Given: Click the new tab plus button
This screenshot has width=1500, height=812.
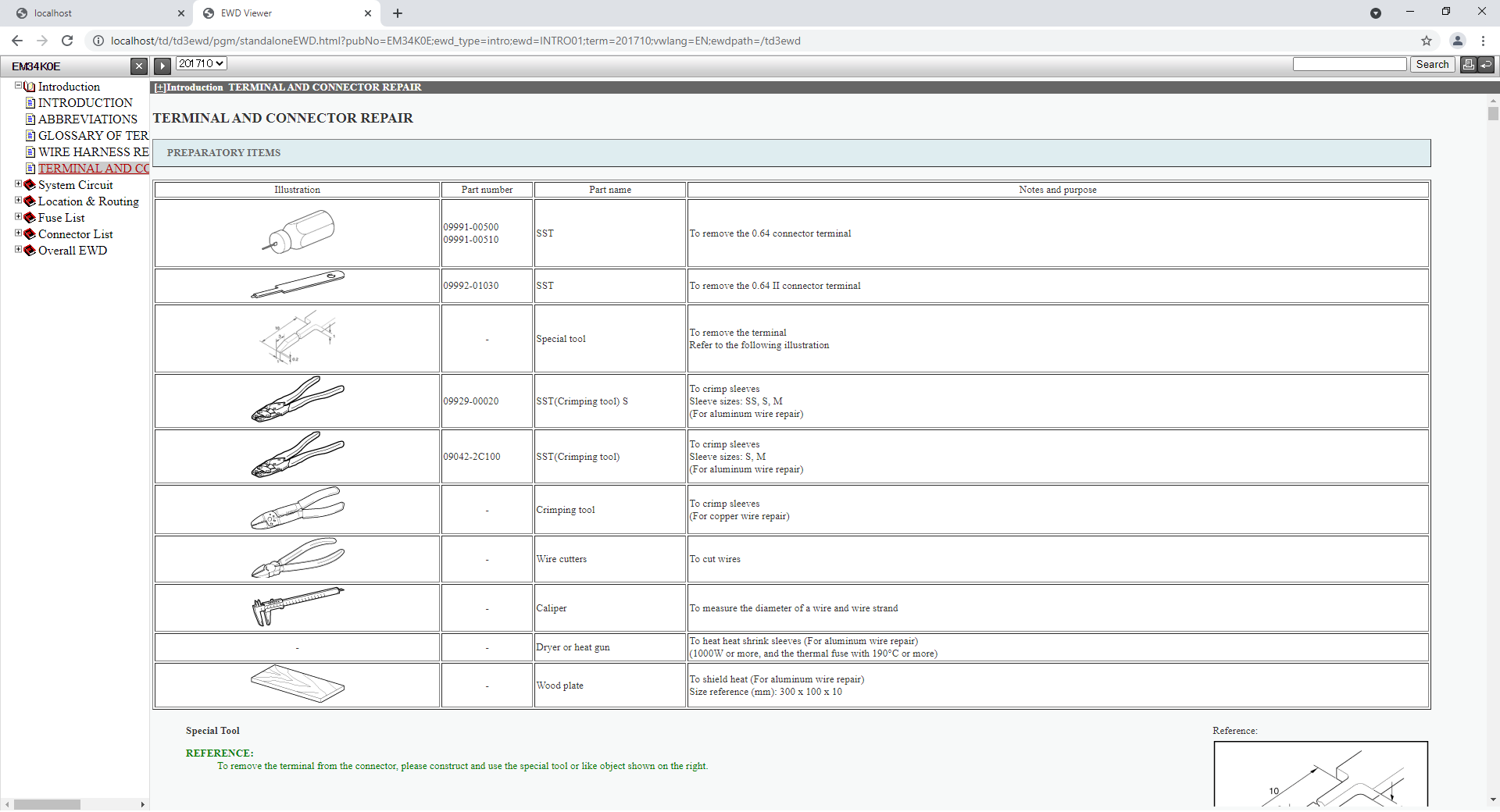Looking at the screenshot, I should click(x=398, y=13).
